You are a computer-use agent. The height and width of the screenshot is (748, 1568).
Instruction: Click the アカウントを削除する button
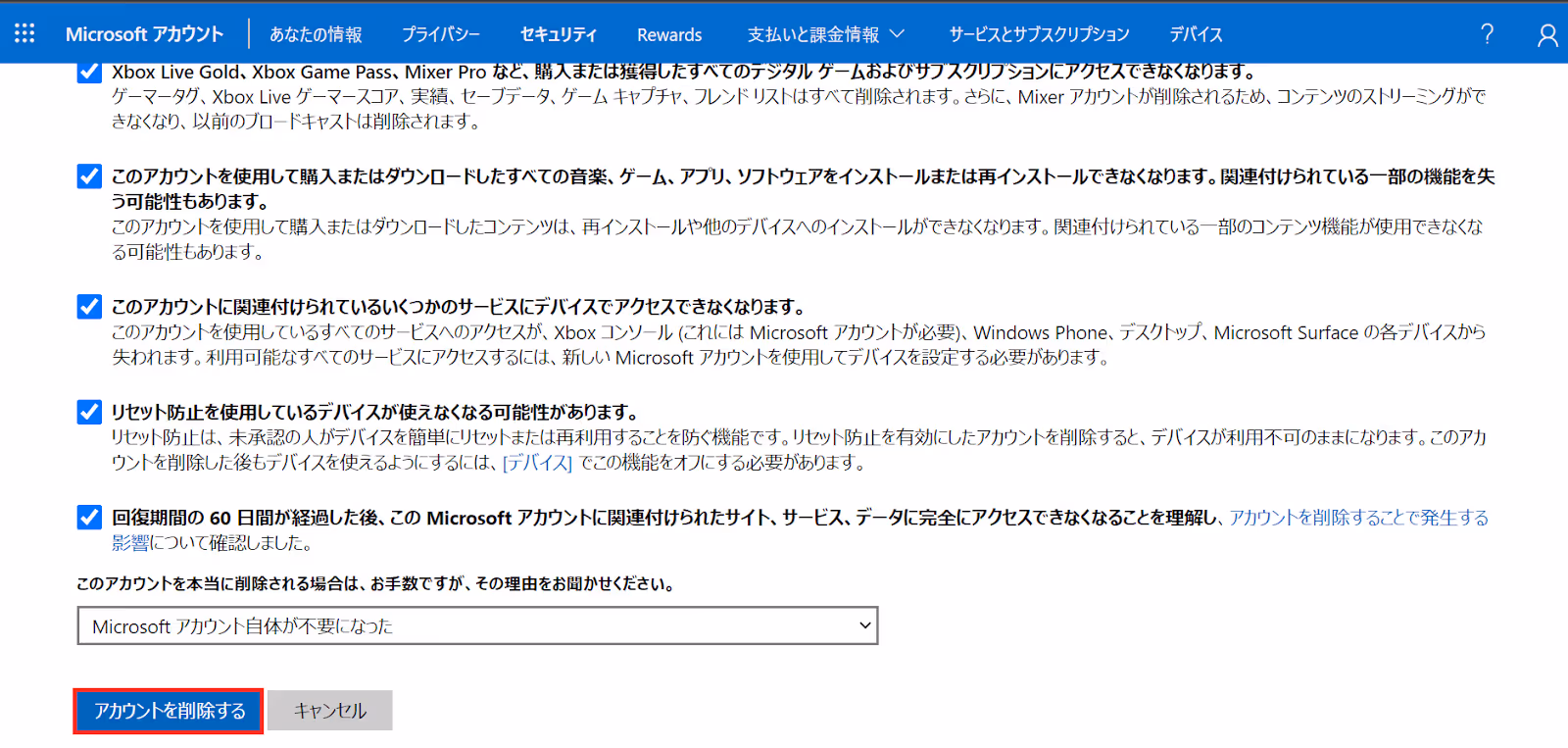click(x=169, y=711)
